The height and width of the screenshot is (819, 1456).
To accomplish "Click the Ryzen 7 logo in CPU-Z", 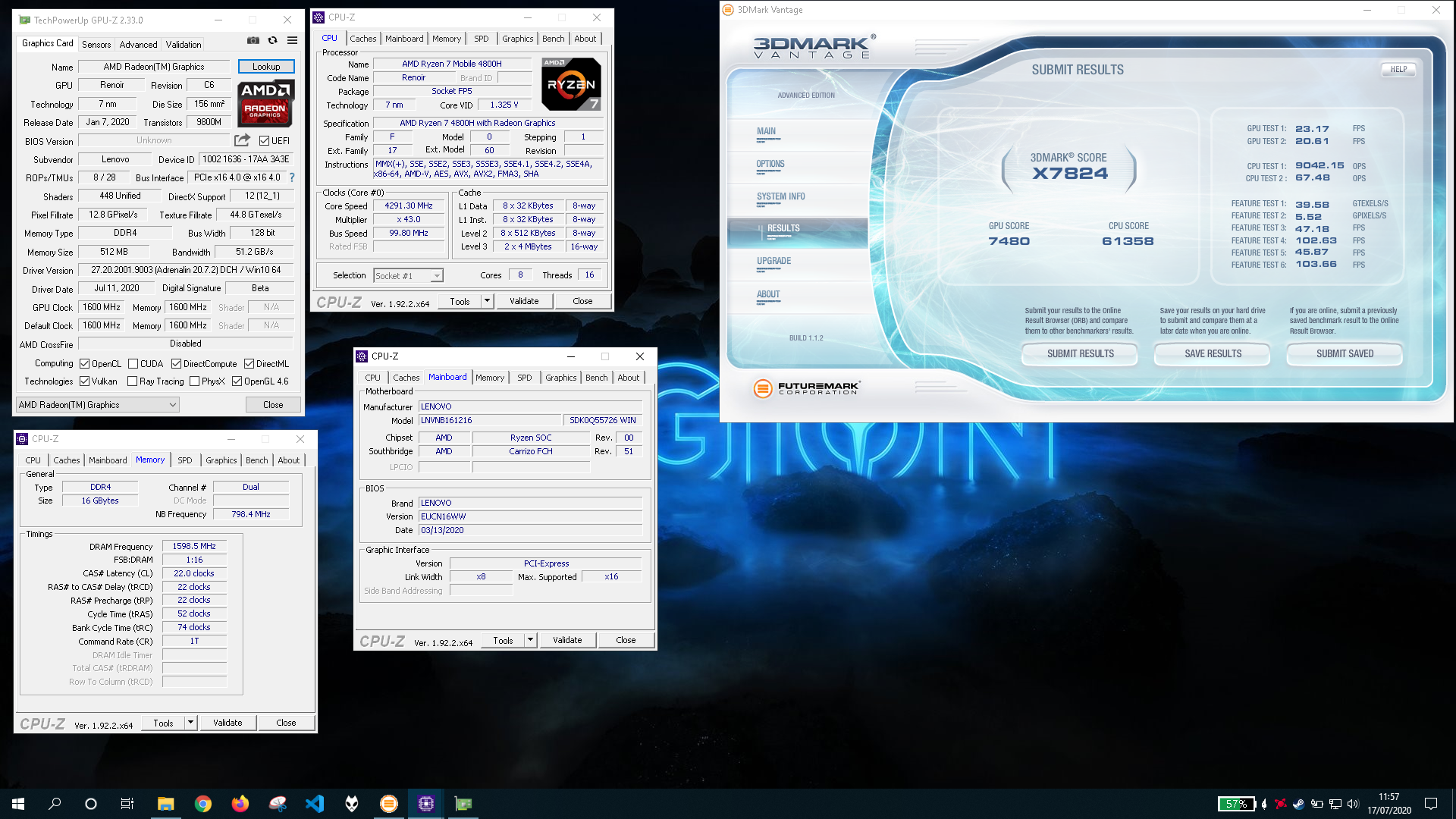I will (x=571, y=84).
